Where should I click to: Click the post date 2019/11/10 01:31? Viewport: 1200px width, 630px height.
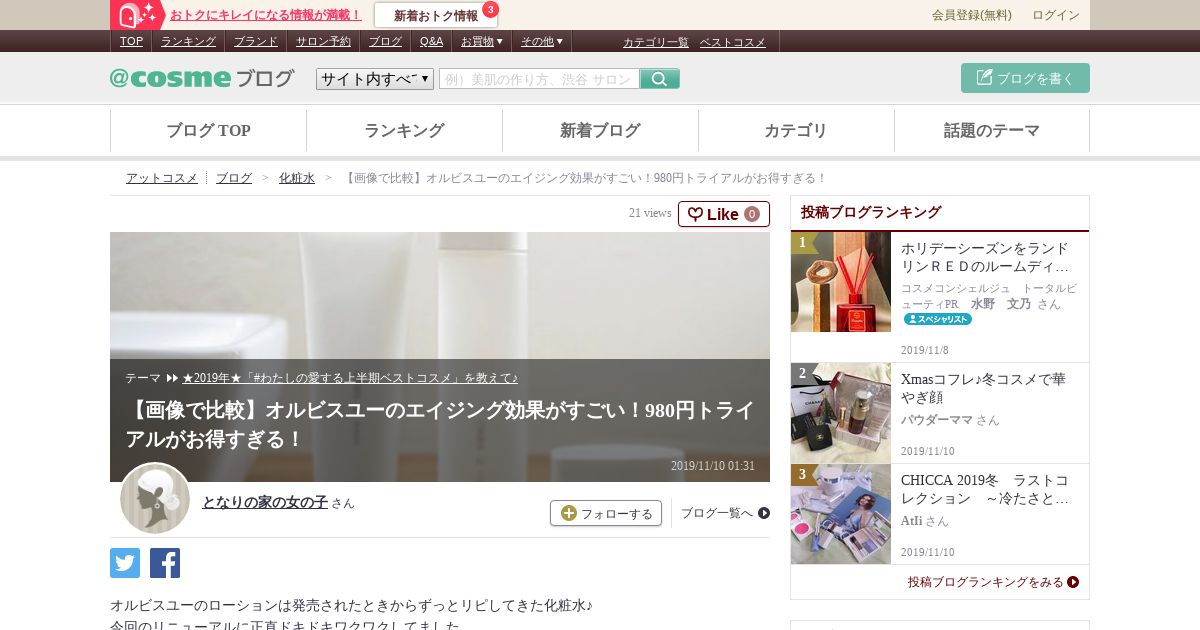[x=713, y=466]
